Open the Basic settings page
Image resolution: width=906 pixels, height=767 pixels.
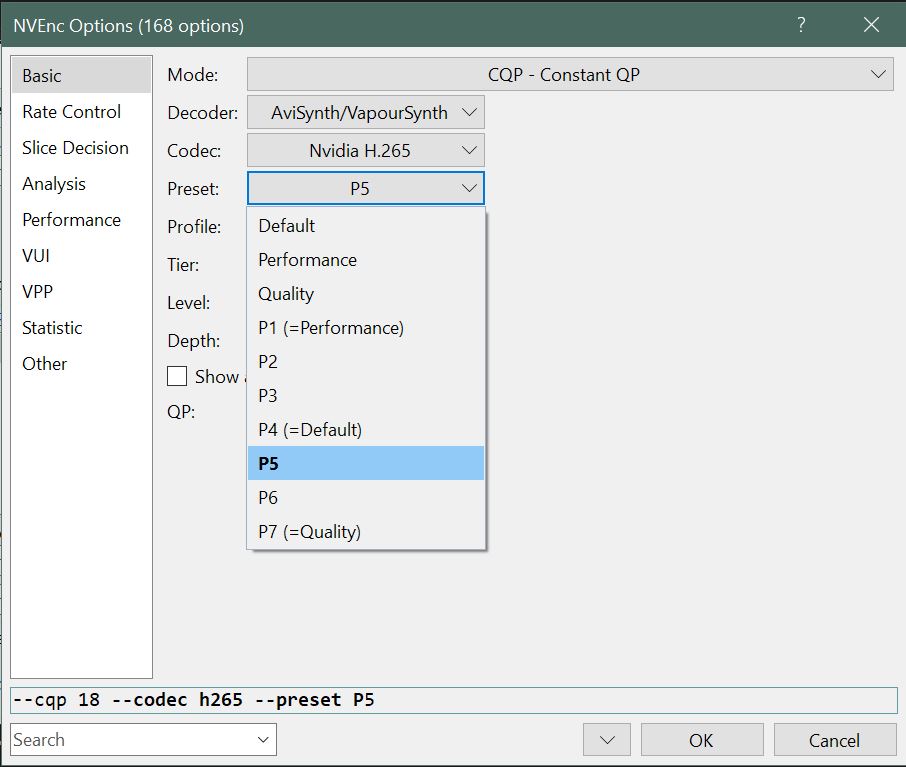[81, 76]
